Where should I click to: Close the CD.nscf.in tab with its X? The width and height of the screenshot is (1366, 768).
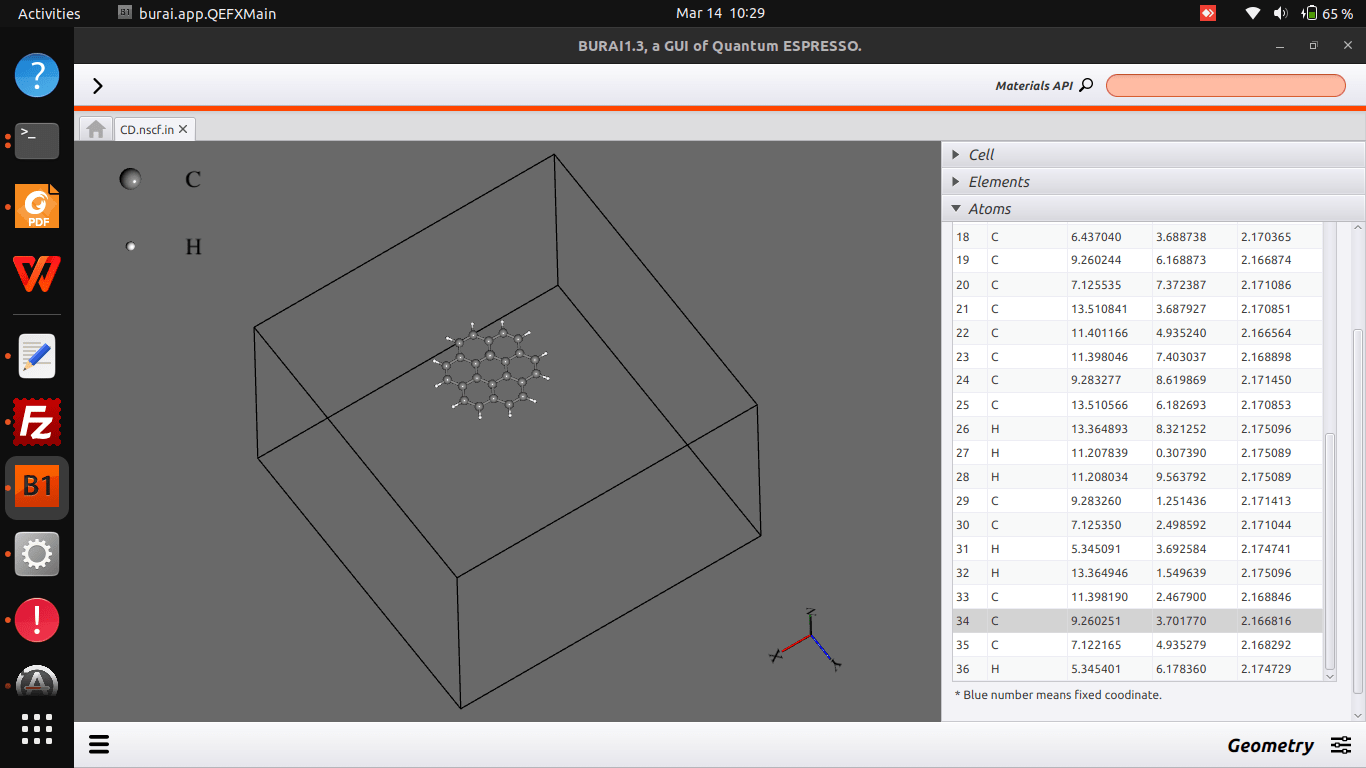[x=183, y=129]
